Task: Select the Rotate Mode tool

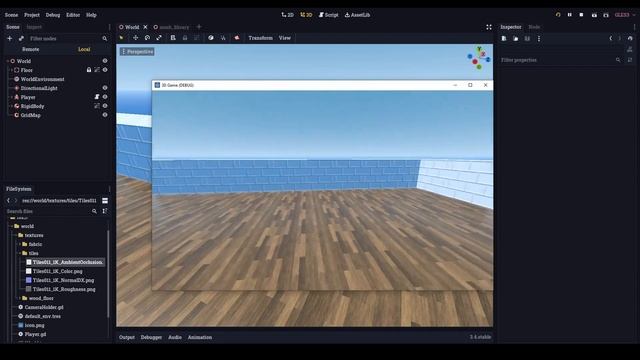Action: pos(147,38)
